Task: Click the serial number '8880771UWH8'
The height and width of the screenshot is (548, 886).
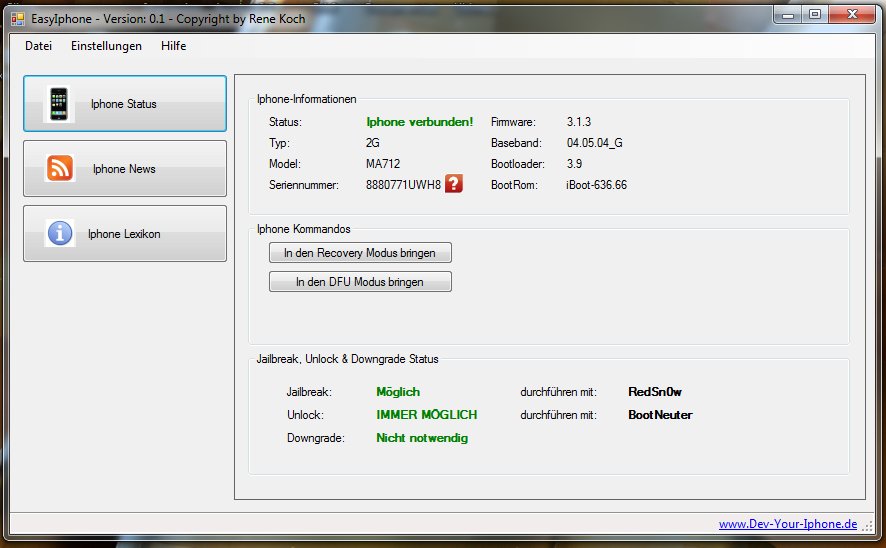Action: coord(403,185)
